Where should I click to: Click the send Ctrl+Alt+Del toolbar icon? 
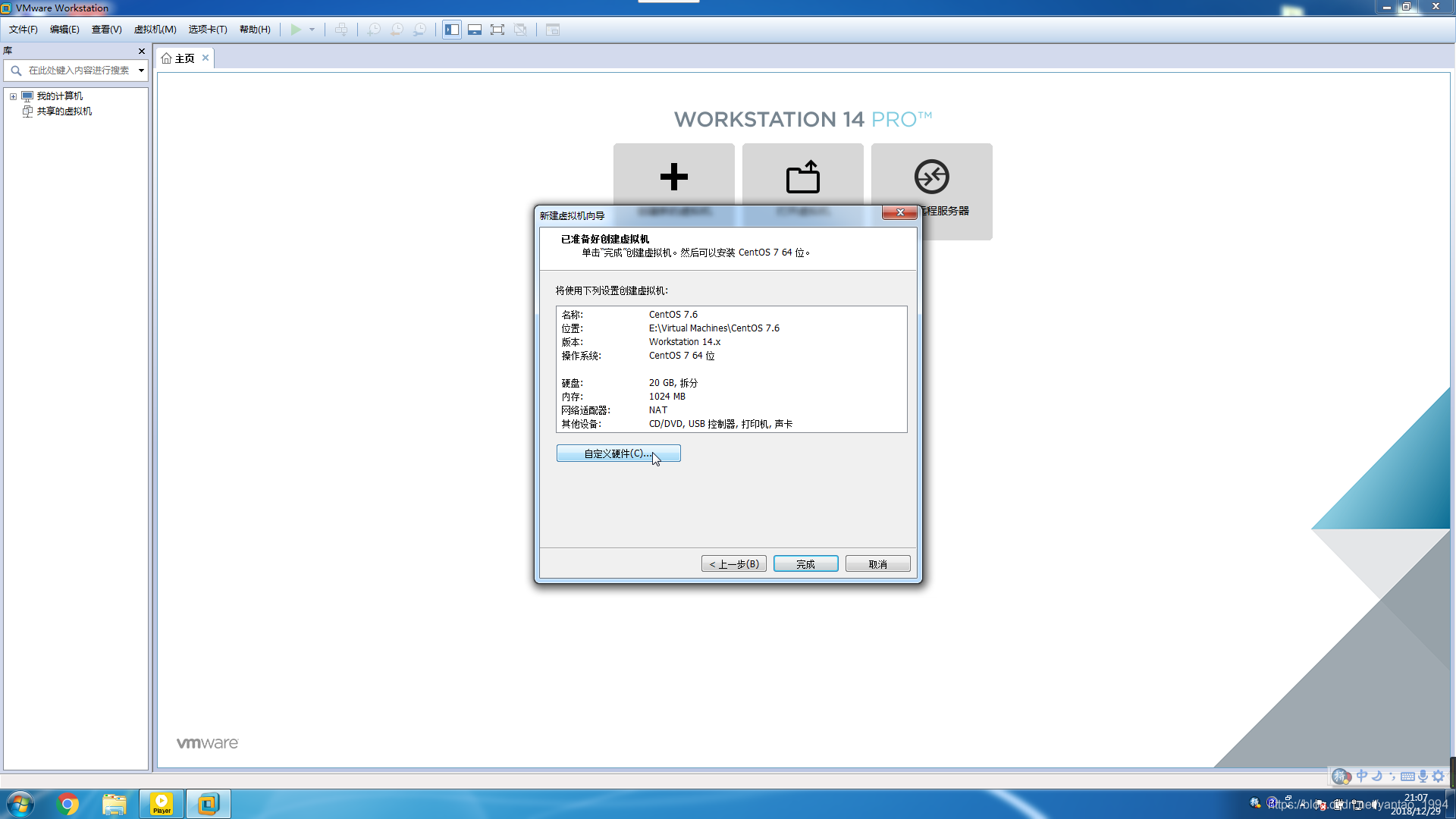tap(341, 30)
